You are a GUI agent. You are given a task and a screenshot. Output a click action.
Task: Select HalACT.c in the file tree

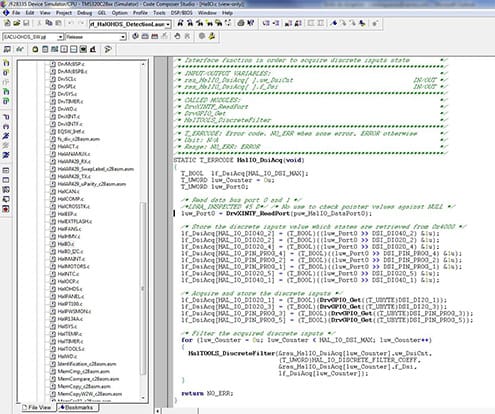pos(68,146)
